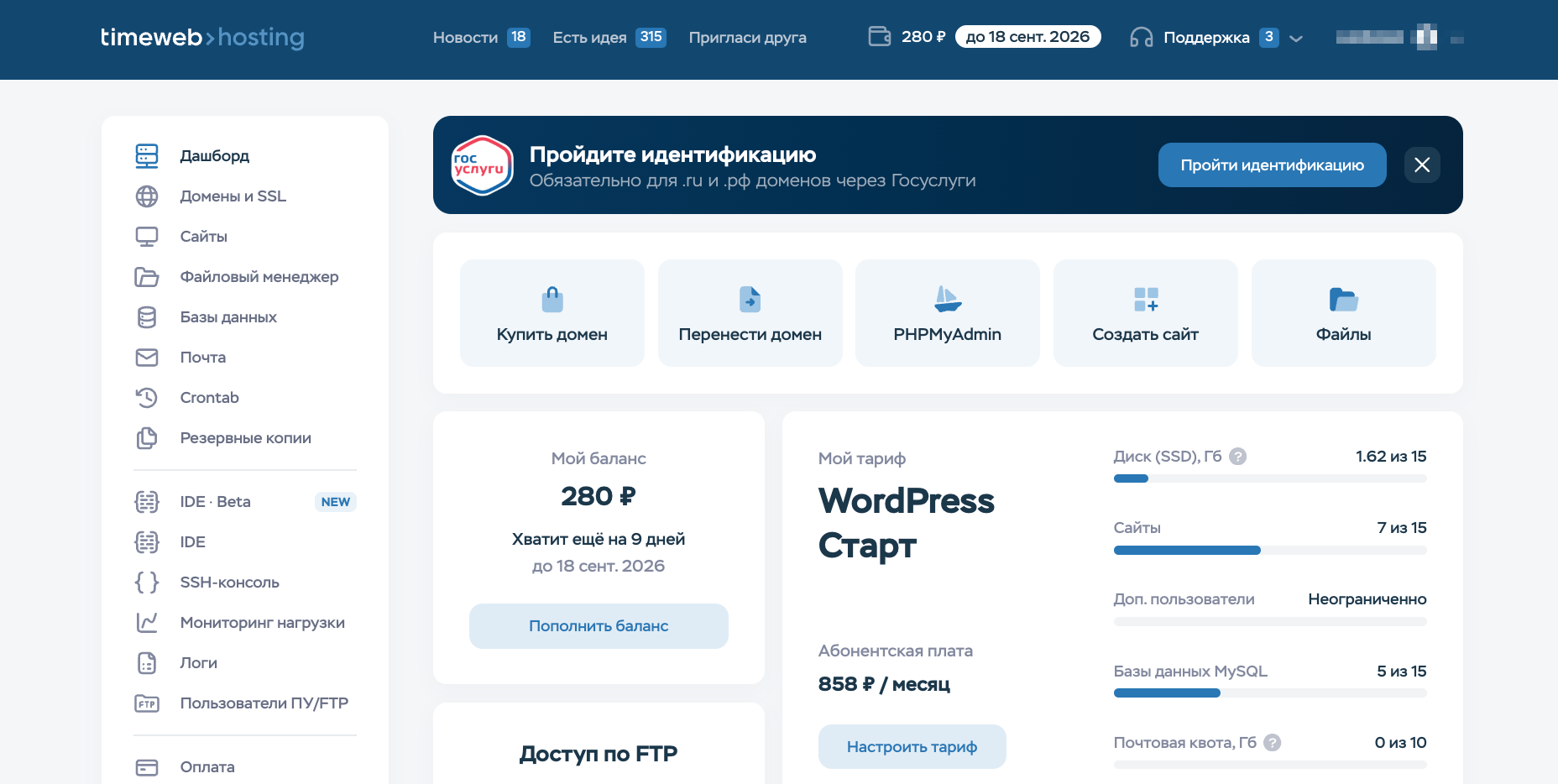The width and height of the screenshot is (1558, 784).
Task: Click the Dashboard server icon in sidebar
Action: [147, 155]
